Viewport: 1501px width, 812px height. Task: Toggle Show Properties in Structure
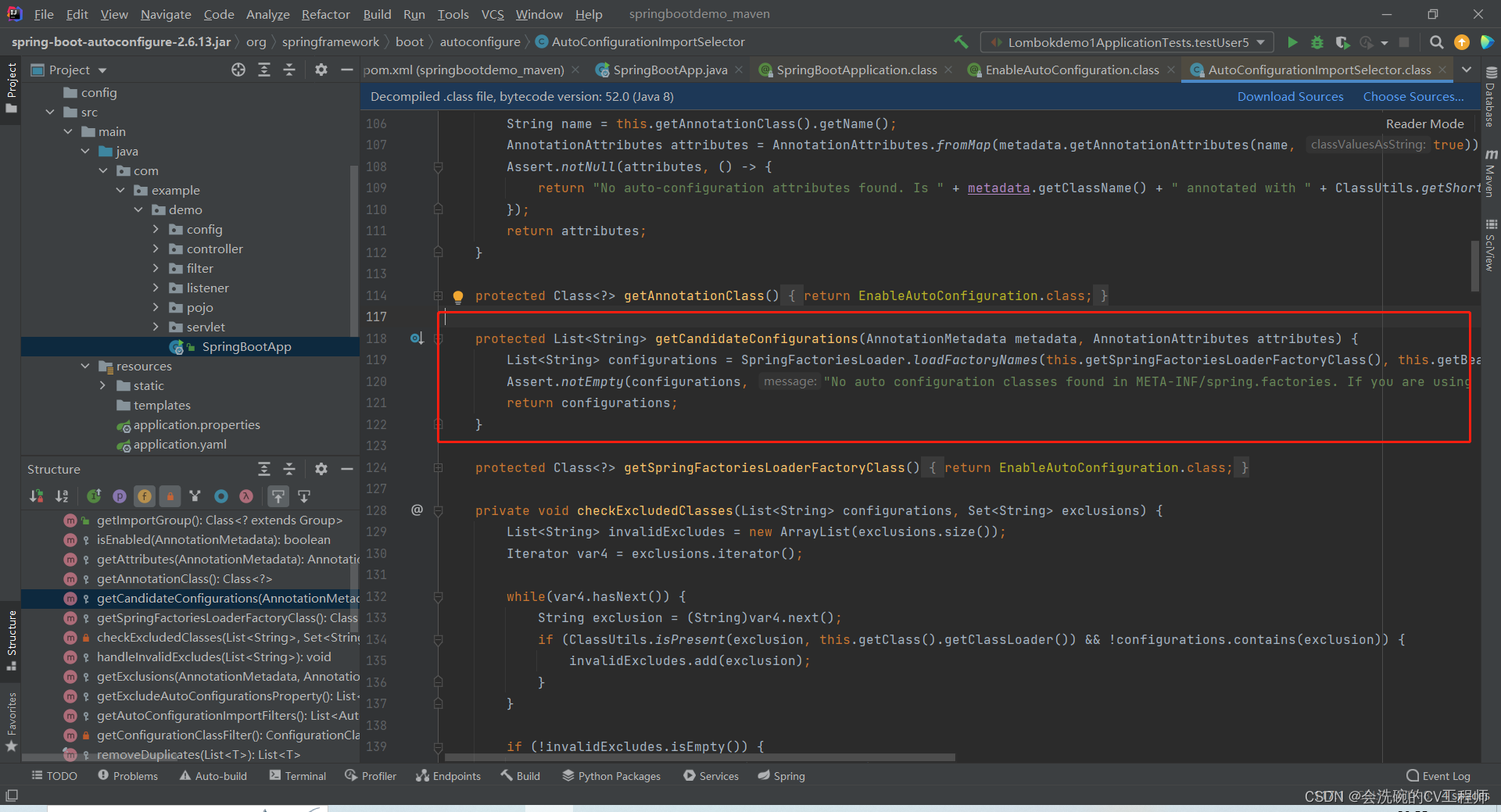tap(120, 496)
